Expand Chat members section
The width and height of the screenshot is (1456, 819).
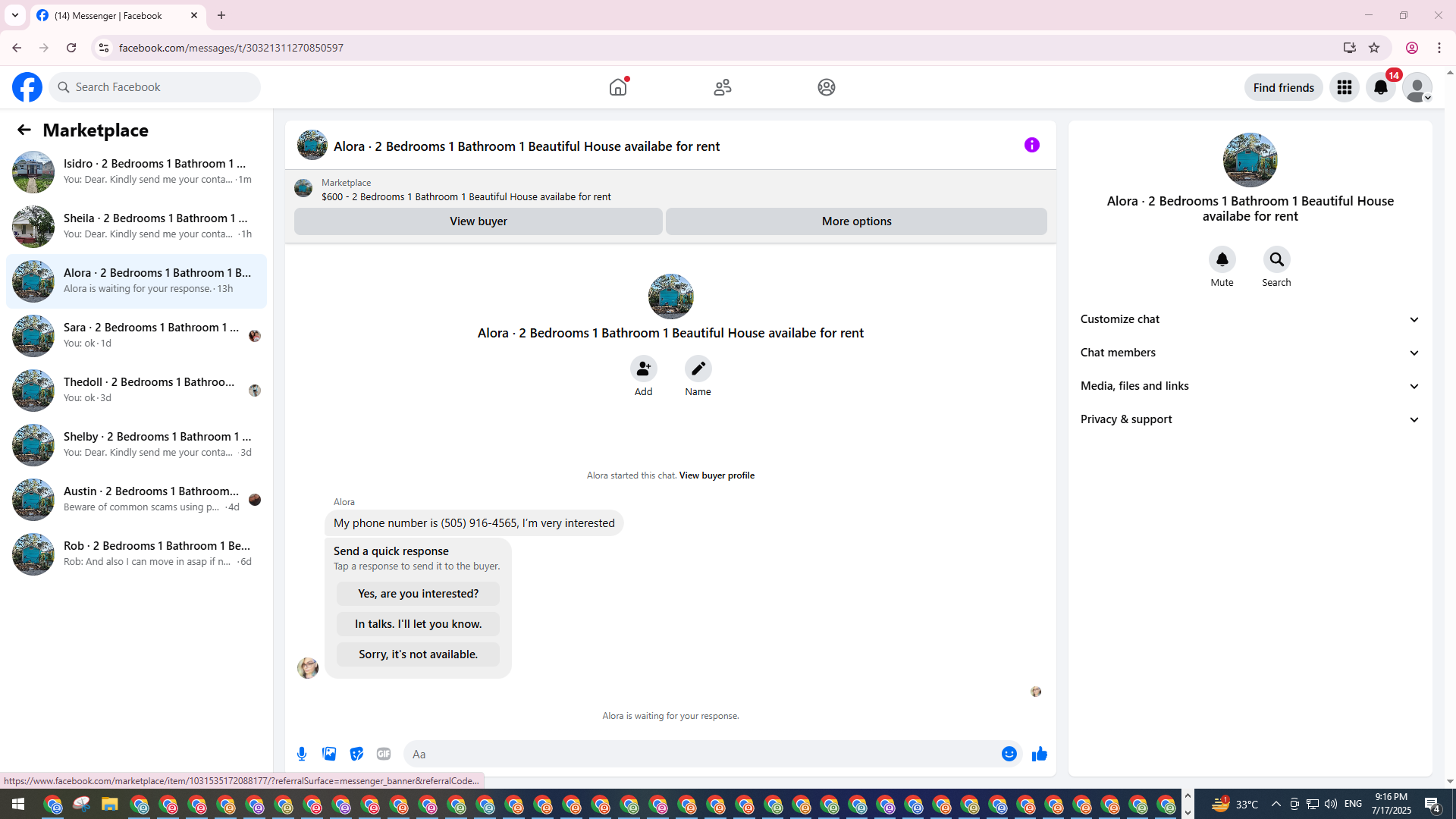click(1250, 353)
